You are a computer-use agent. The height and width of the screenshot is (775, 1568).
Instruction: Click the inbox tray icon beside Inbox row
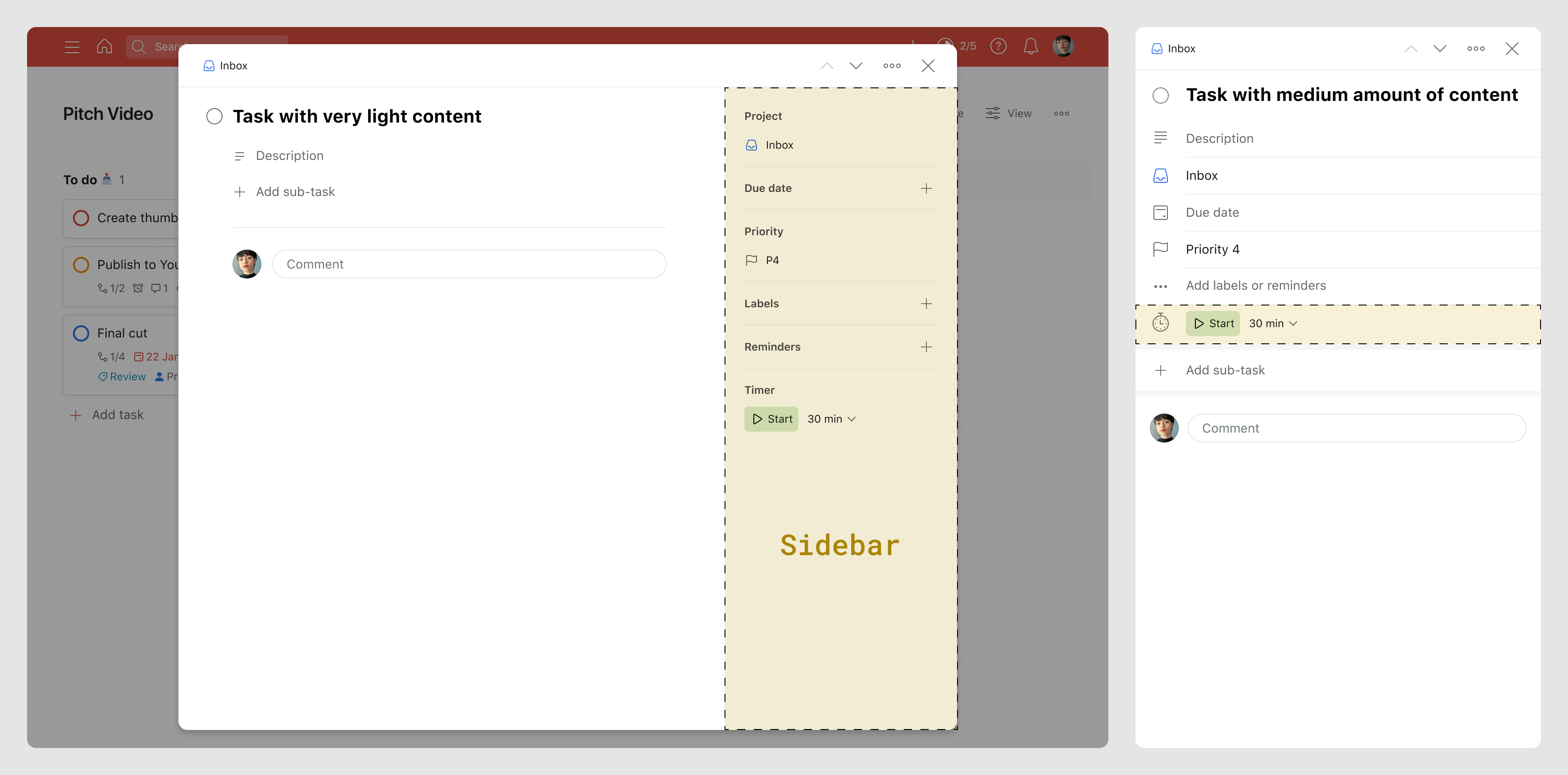coord(1161,176)
